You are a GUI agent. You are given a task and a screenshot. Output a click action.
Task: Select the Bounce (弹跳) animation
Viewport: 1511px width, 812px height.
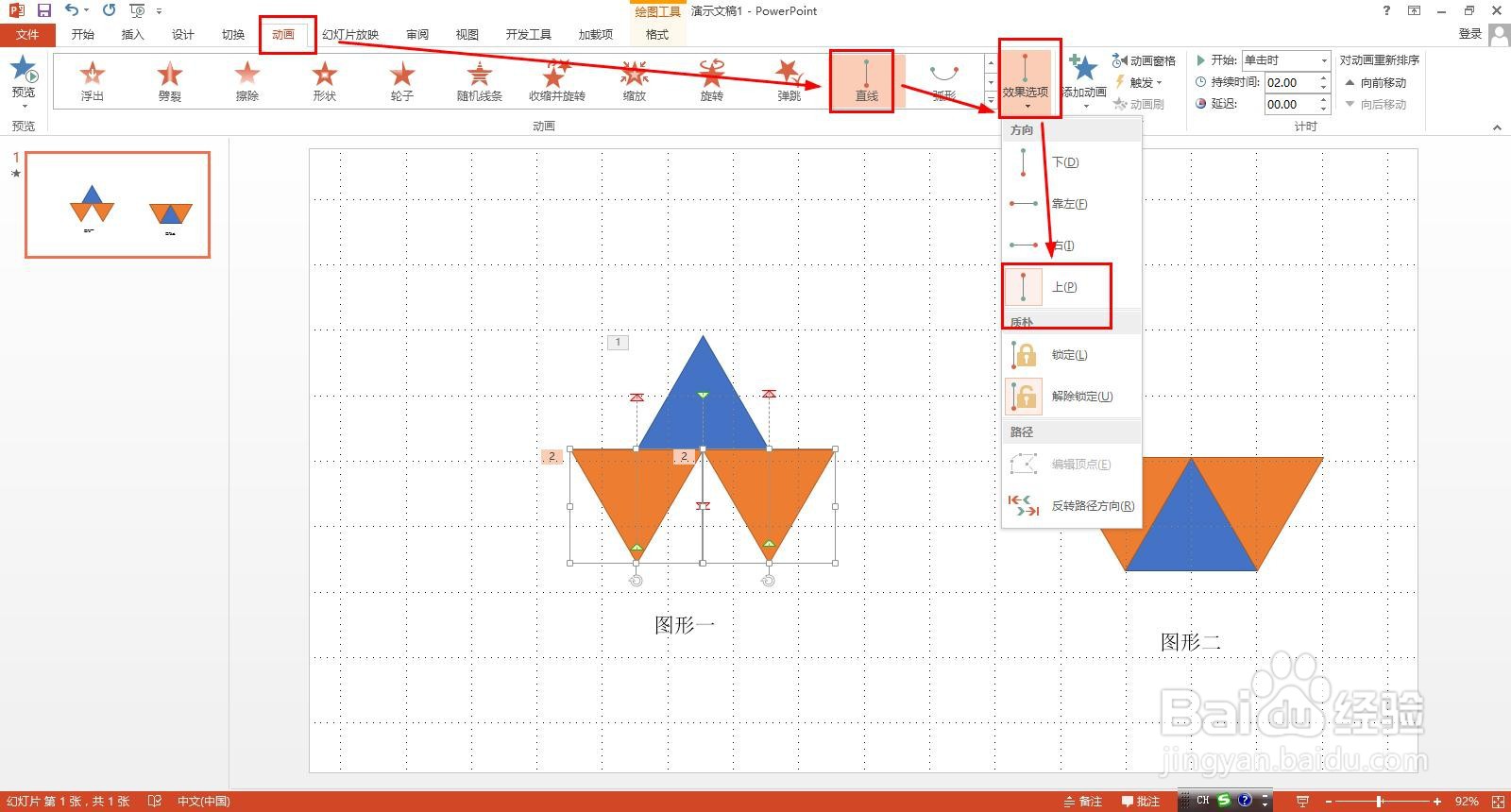coord(789,82)
